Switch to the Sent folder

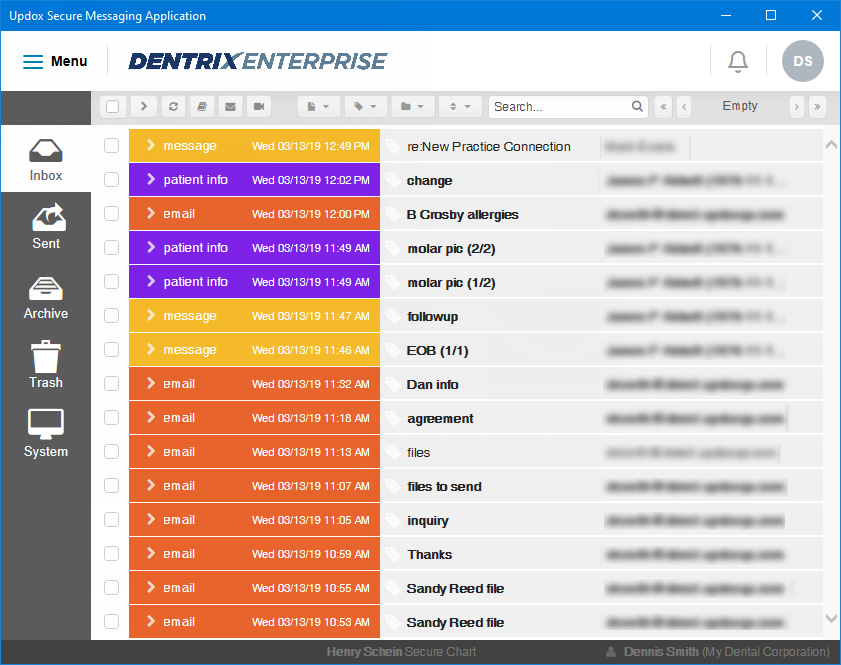click(46, 227)
